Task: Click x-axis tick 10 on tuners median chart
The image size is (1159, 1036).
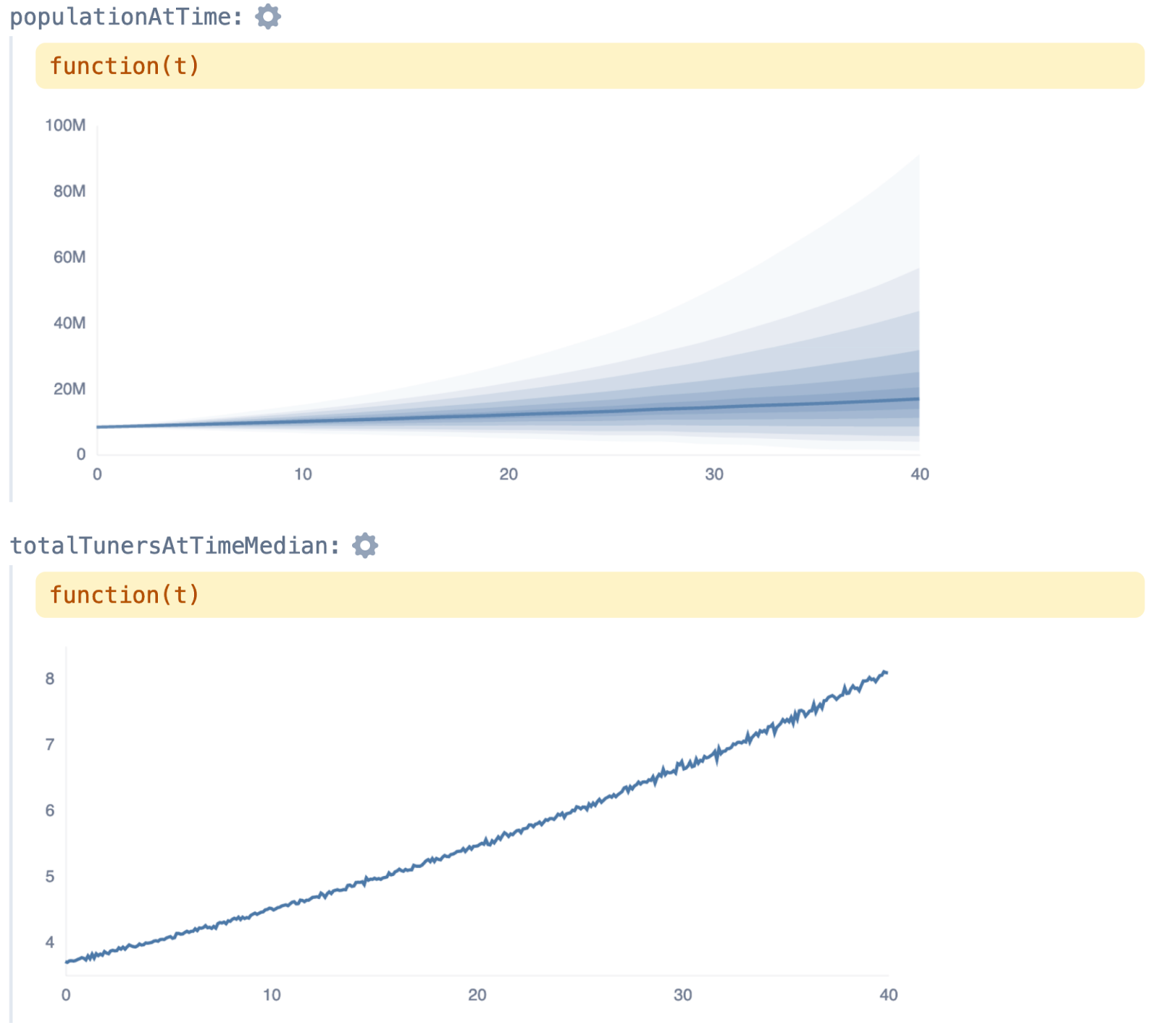Action: pyautogui.click(x=272, y=995)
